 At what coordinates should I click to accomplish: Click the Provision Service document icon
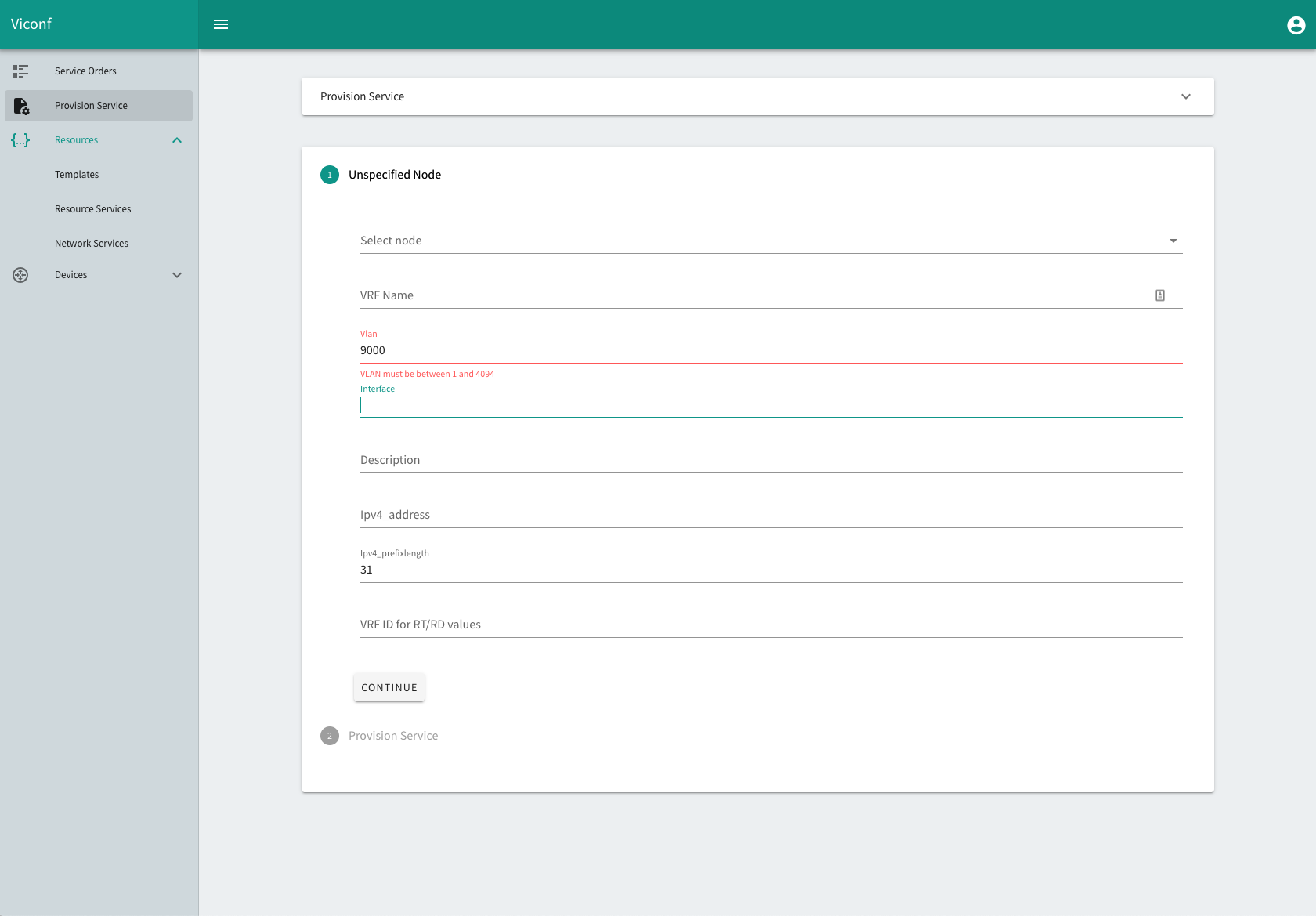(21, 106)
